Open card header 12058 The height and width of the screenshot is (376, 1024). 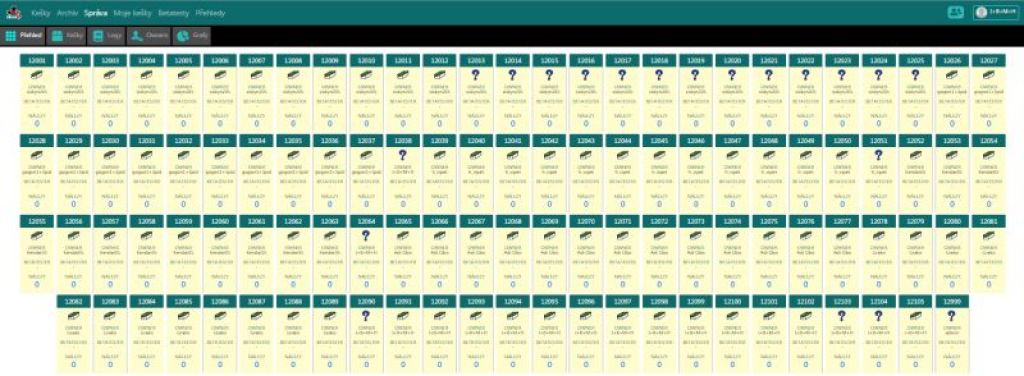[146, 221]
